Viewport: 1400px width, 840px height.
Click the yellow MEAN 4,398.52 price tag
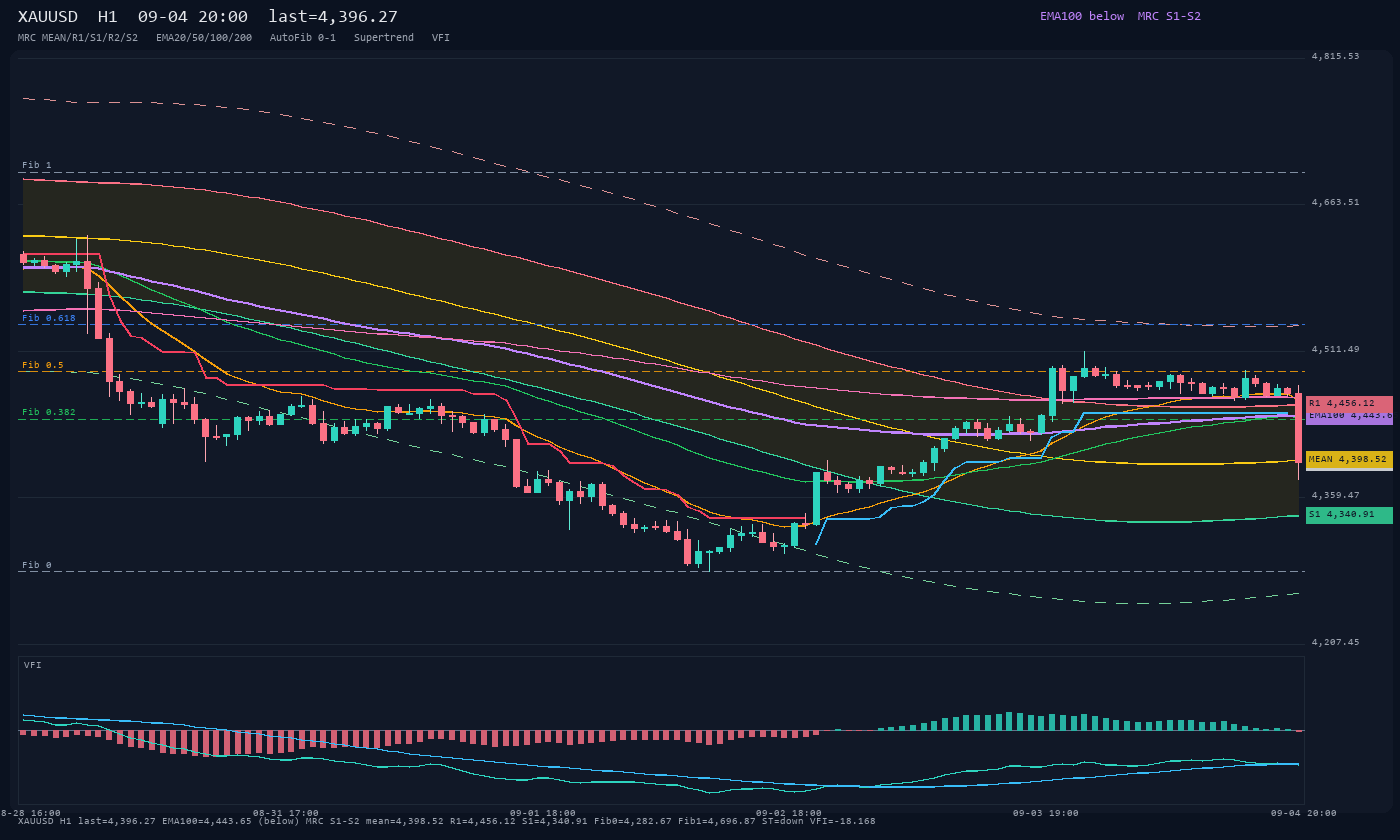[1349, 460]
